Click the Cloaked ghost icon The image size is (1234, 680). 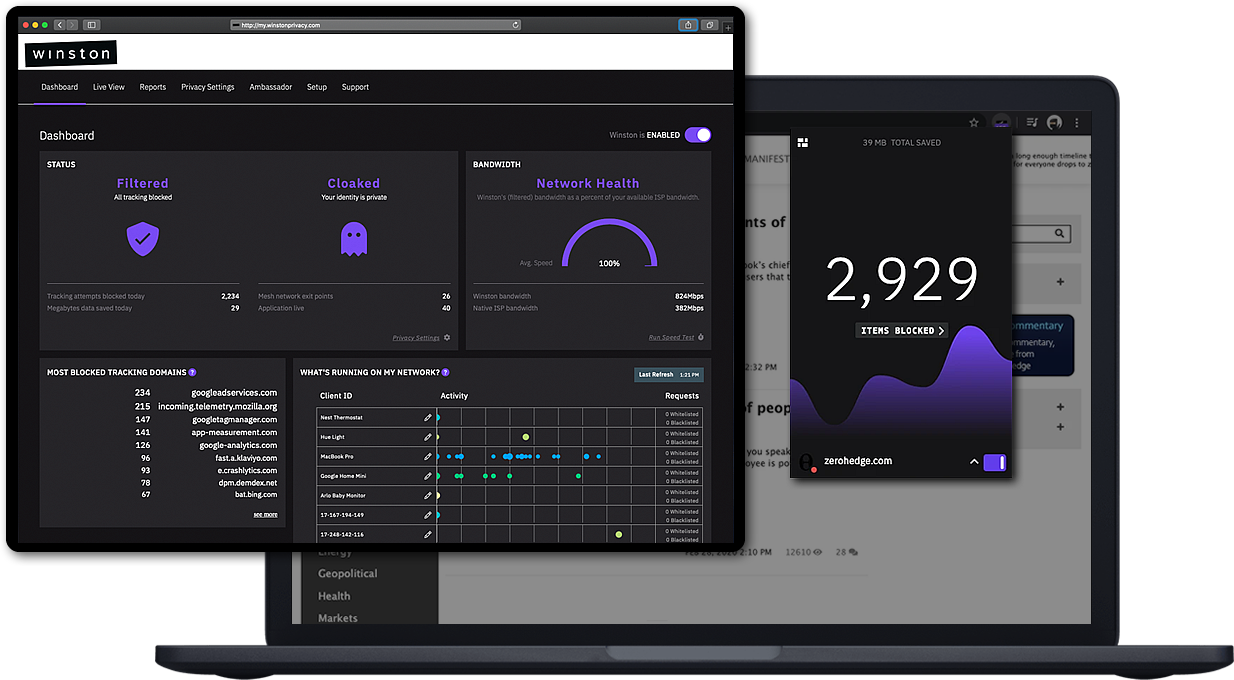pos(353,239)
